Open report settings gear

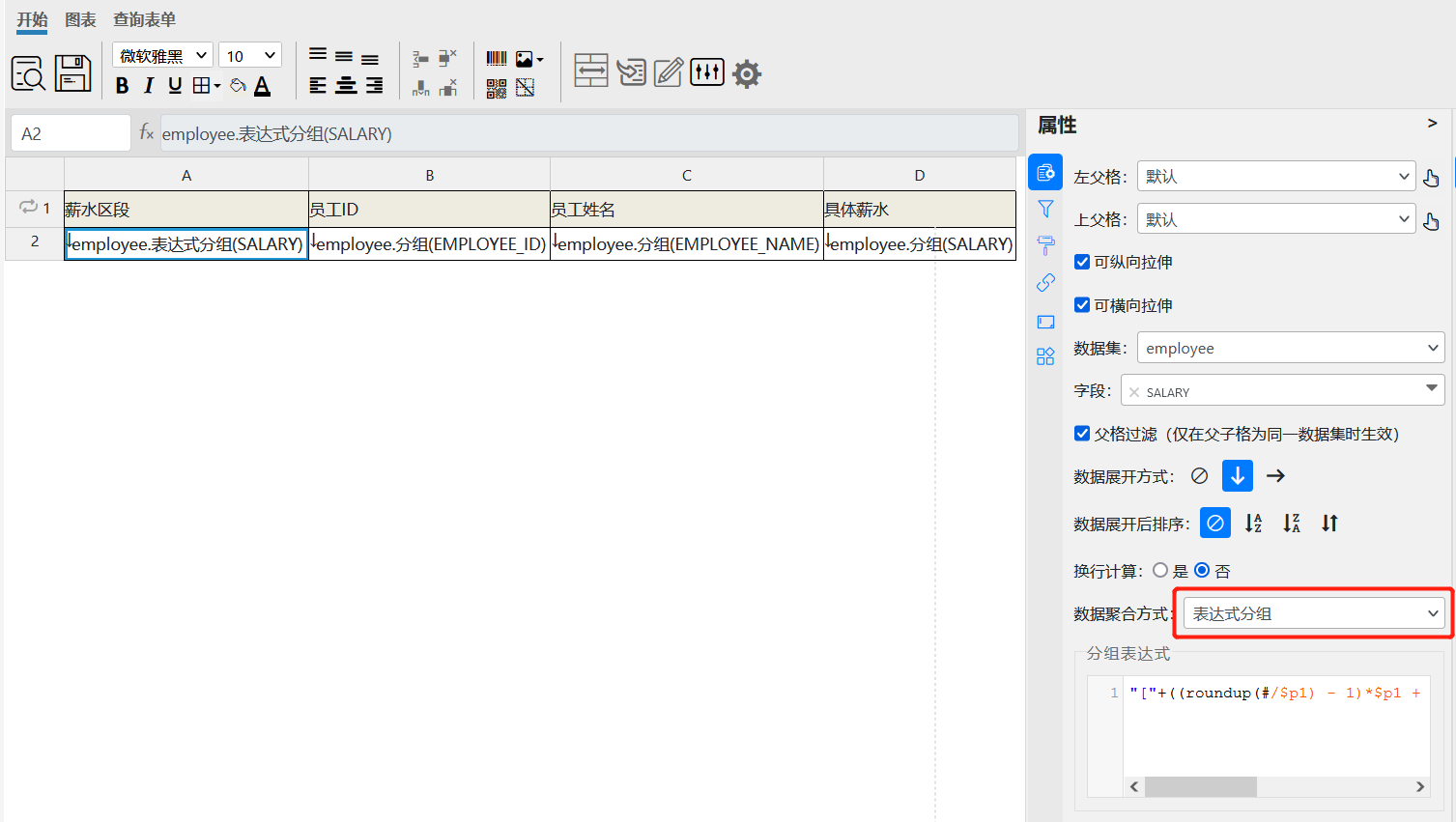747,73
